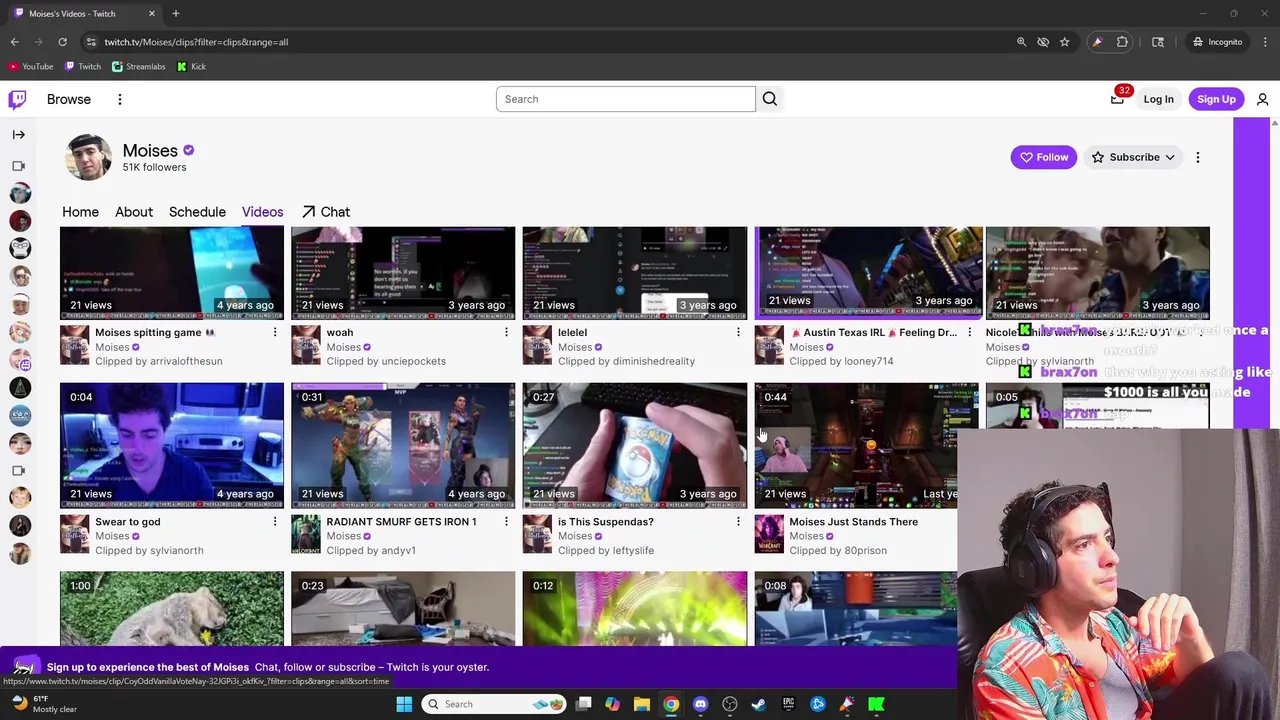
Task: Open options menu for 'RADIANT SMURF GETS IRON 1' clip
Action: (x=506, y=521)
